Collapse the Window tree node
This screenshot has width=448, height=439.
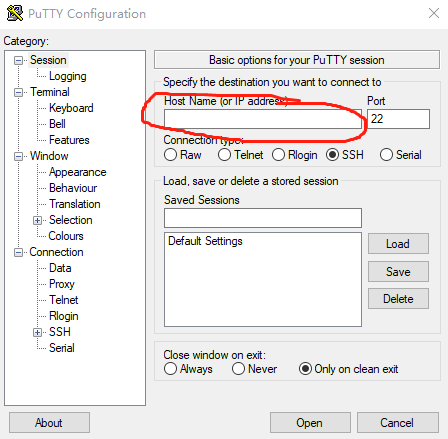[18, 156]
